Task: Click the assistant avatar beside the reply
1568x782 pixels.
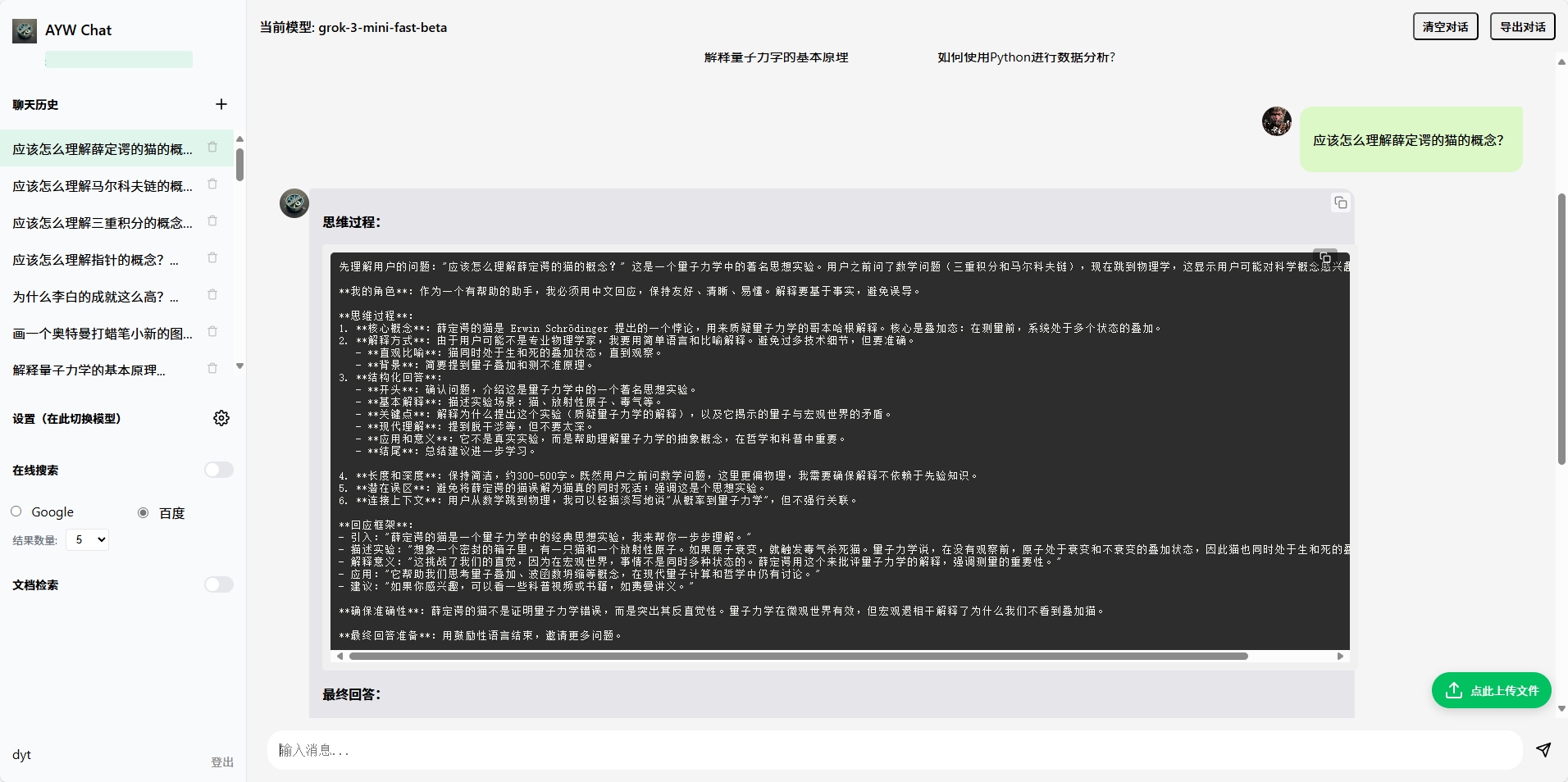Action: pos(294,203)
